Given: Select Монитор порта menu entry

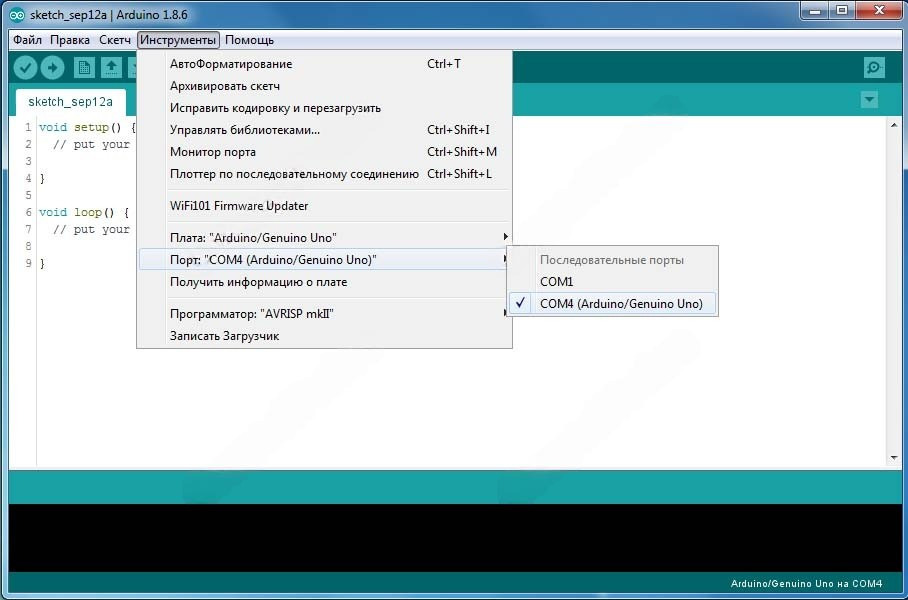Looking at the screenshot, I should tap(213, 152).
